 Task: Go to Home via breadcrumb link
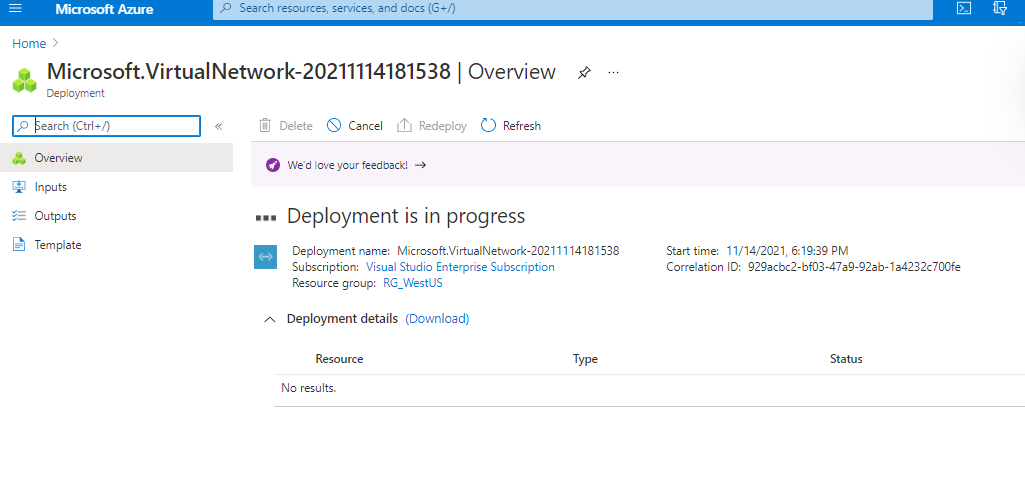click(x=29, y=43)
